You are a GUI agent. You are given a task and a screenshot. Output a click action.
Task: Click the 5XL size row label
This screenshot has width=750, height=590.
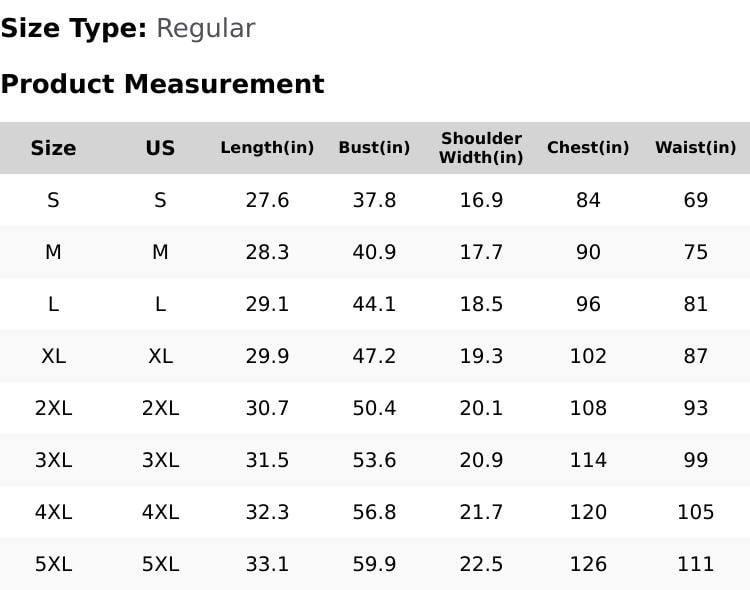53,564
